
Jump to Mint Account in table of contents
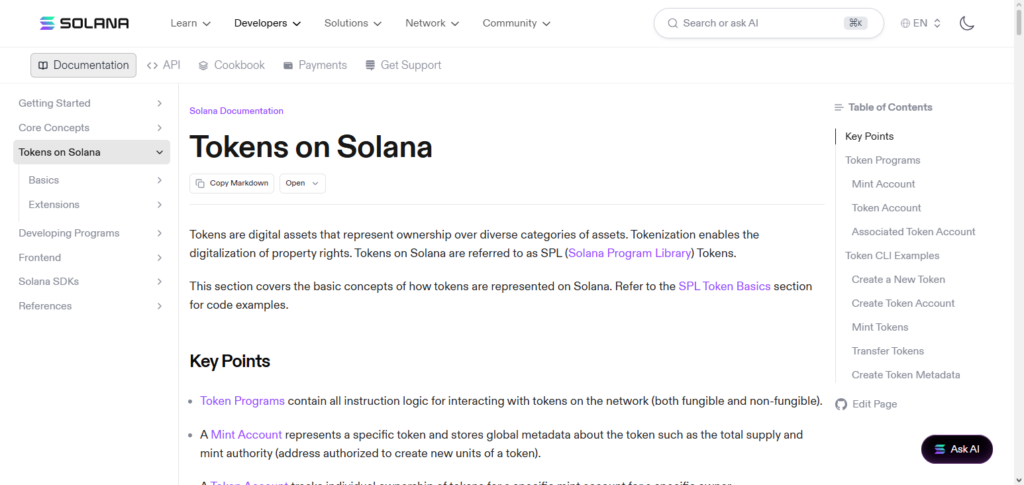[883, 184]
